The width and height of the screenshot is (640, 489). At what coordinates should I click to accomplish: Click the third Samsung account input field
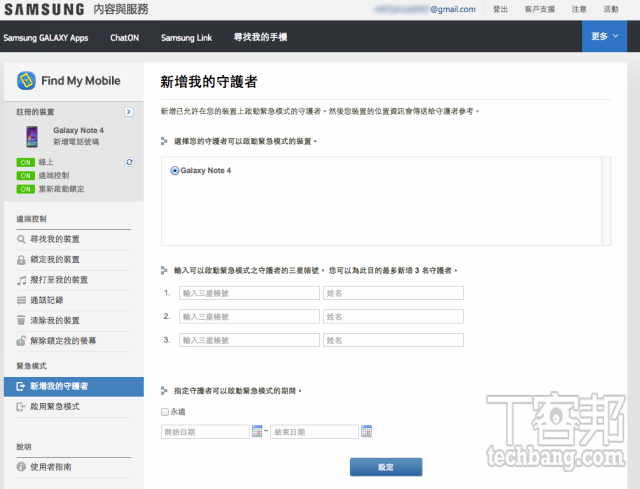pyautogui.click(x=249, y=340)
